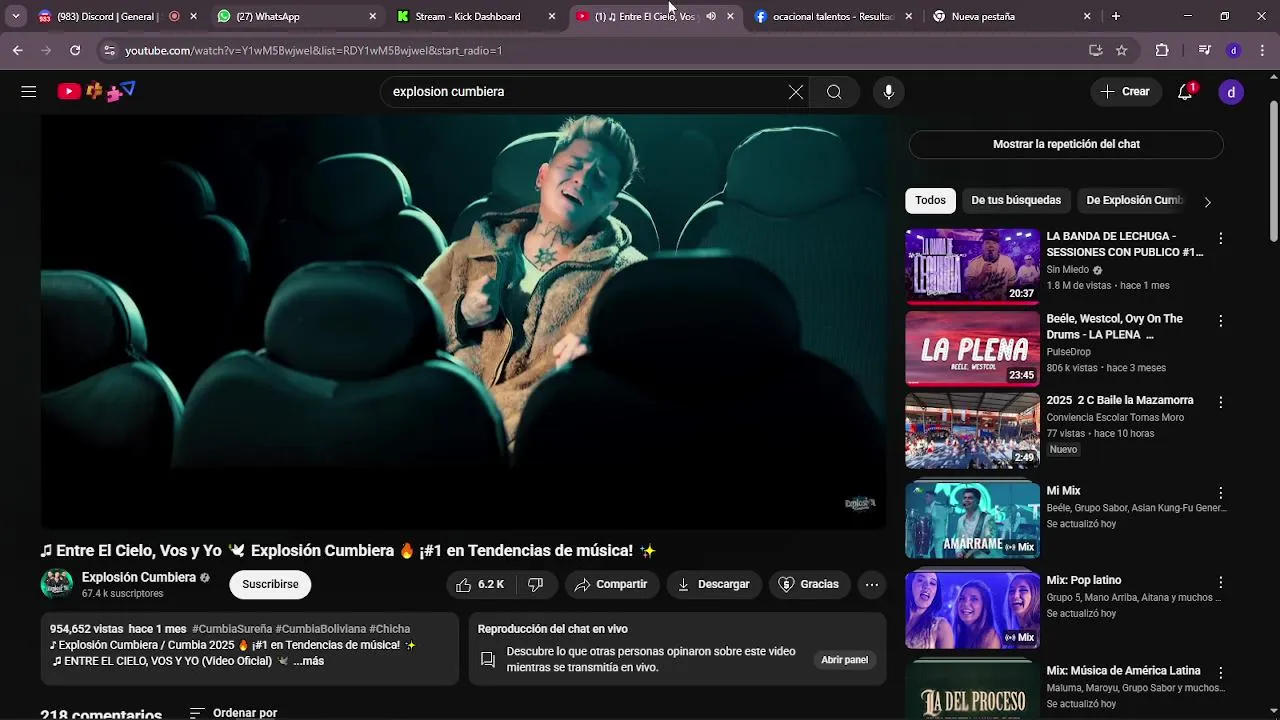Open the #Chicha hashtag
Image resolution: width=1280 pixels, height=720 pixels.
pyautogui.click(x=390, y=629)
